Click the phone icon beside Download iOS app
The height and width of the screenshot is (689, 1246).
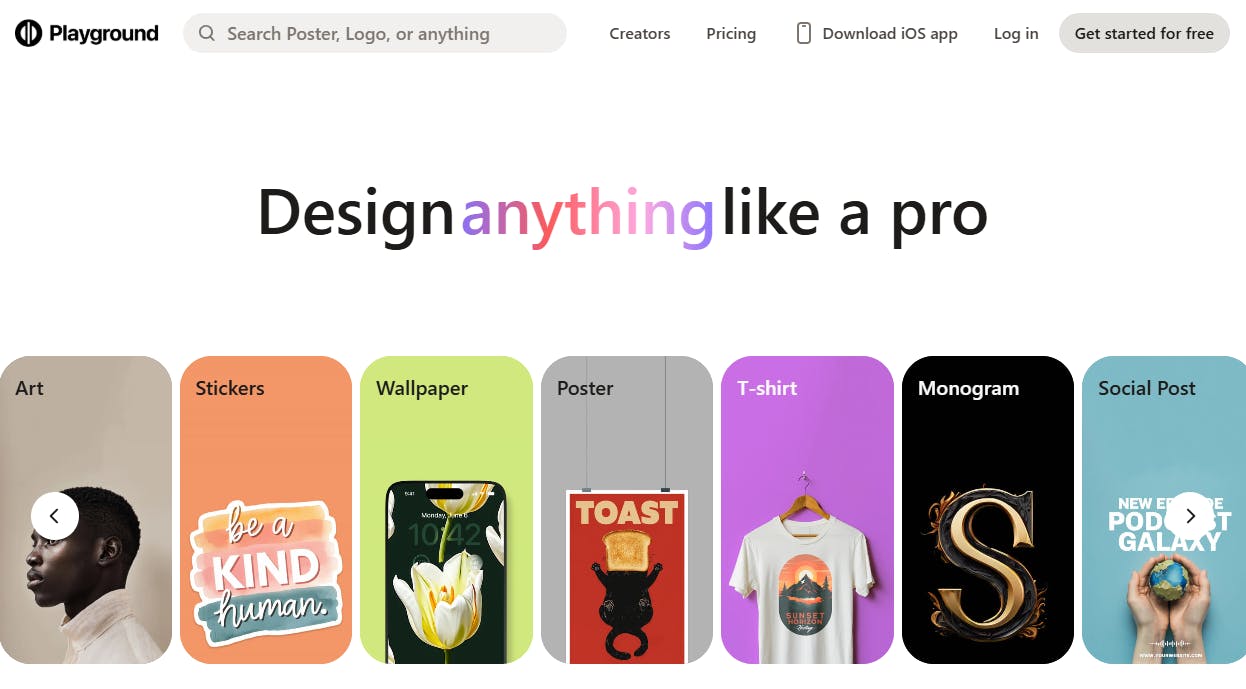803,33
